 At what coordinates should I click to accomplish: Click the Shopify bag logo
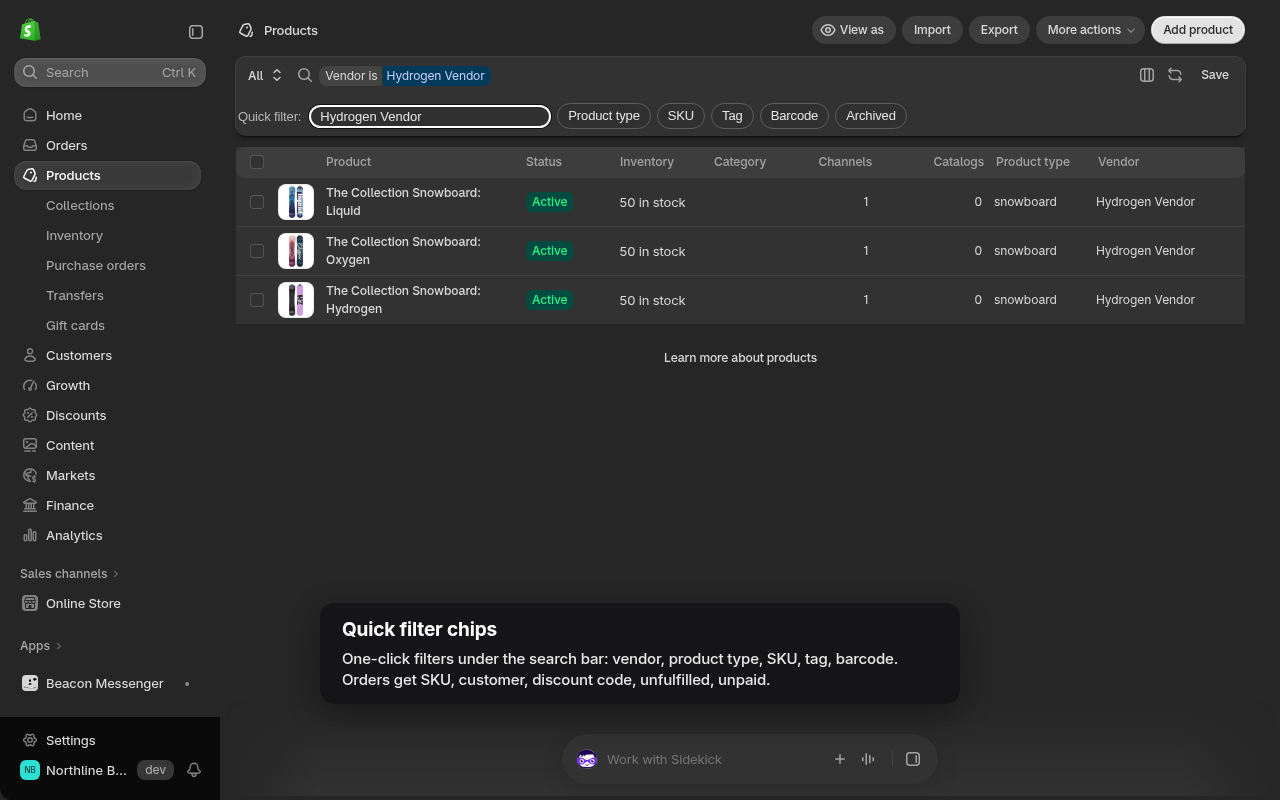click(x=30, y=30)
